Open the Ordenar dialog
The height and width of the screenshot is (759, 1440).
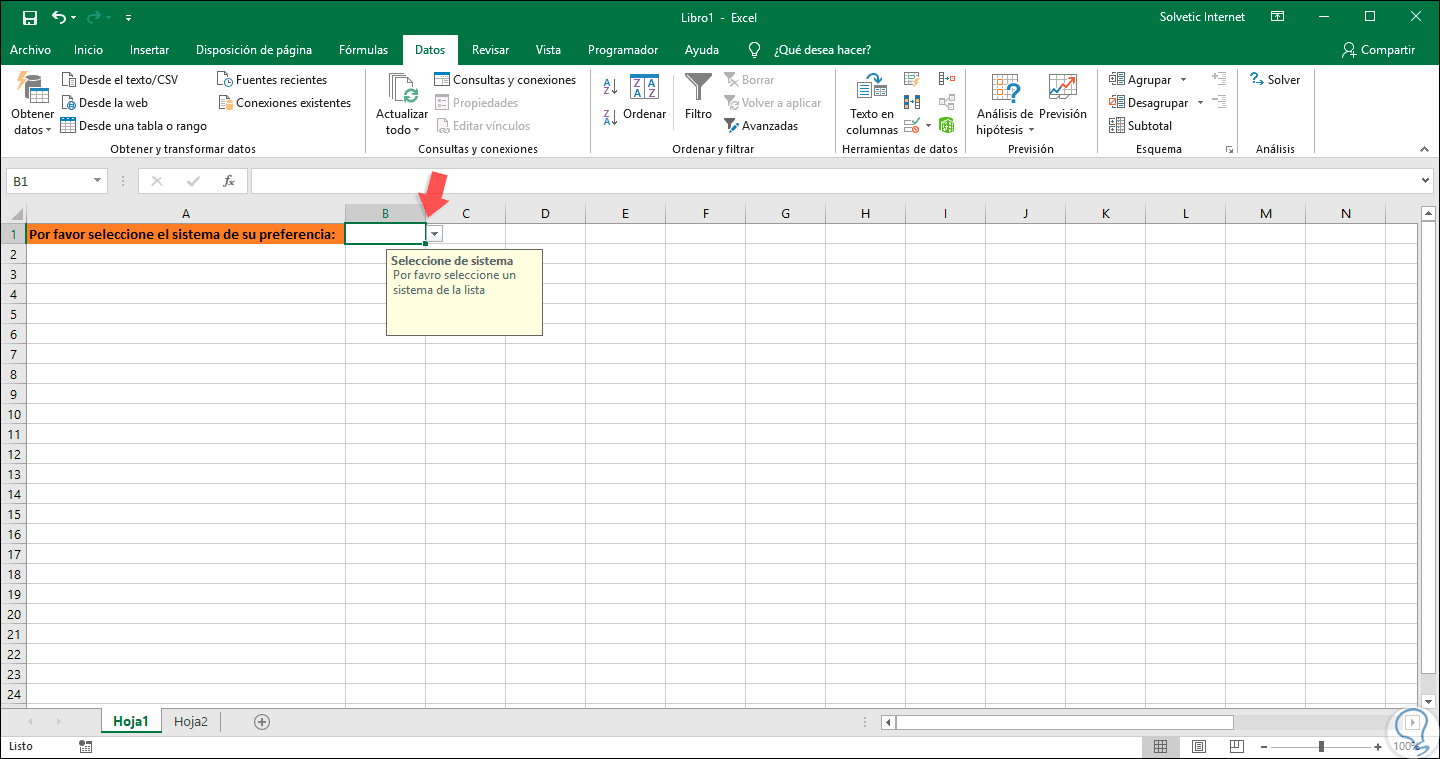click(644, 98)
